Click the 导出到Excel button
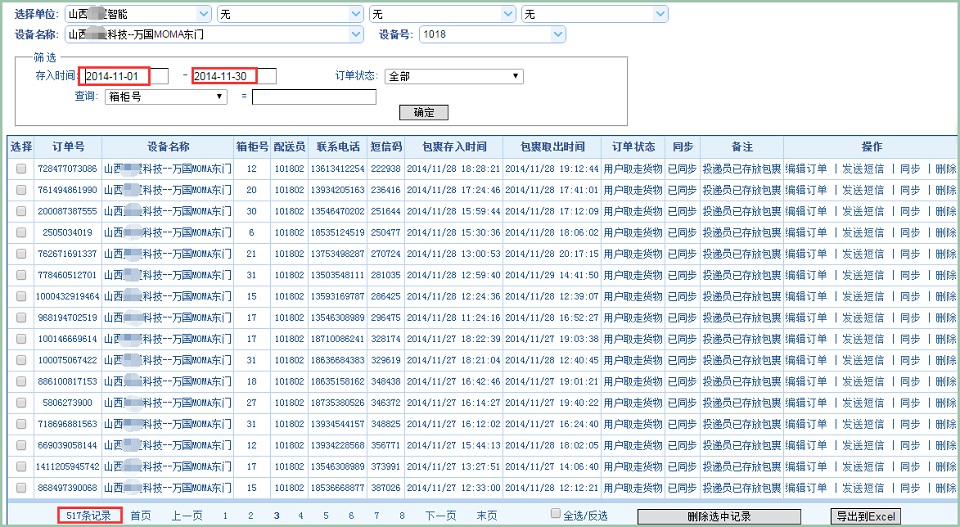The width and height of the screenshot is (960, 527). (866, 516)
